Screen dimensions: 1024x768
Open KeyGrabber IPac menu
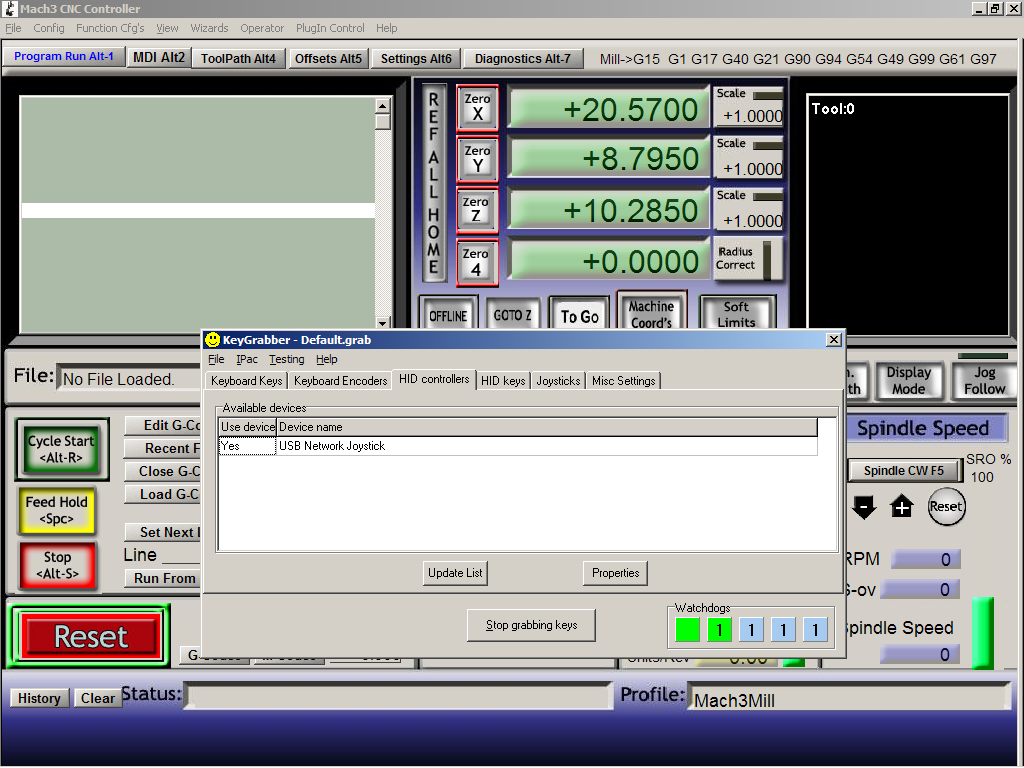[x=247, y=359]
